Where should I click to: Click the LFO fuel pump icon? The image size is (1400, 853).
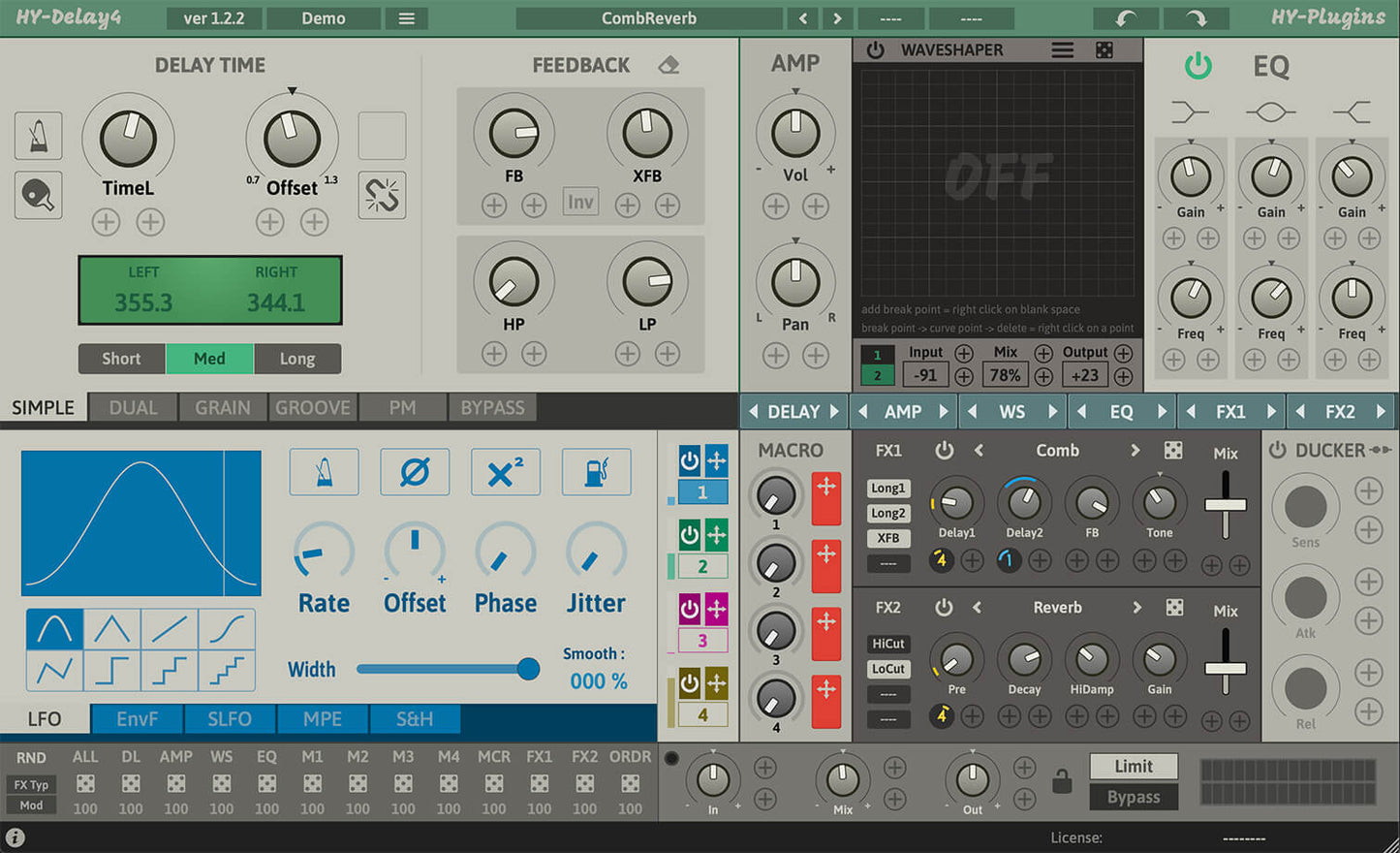point(597,472)
